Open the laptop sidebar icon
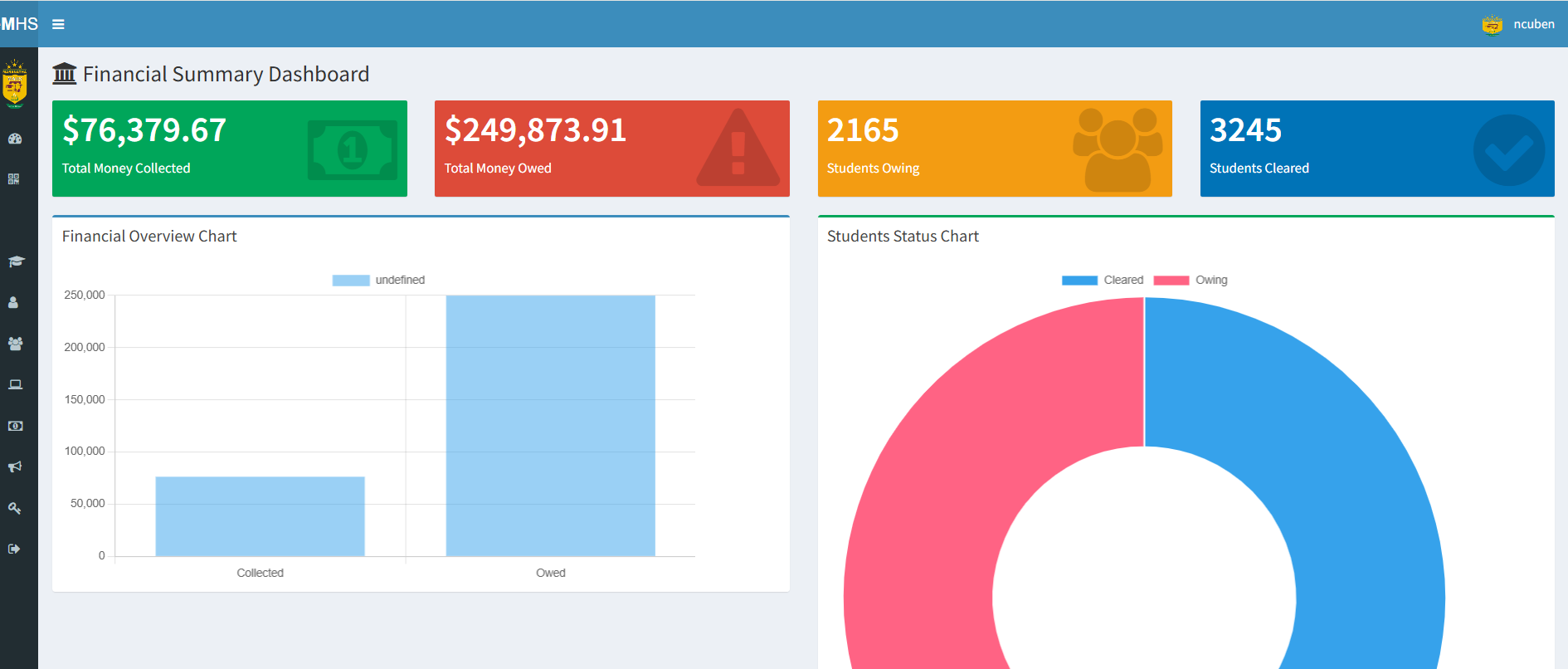 [x=15, y=384]
